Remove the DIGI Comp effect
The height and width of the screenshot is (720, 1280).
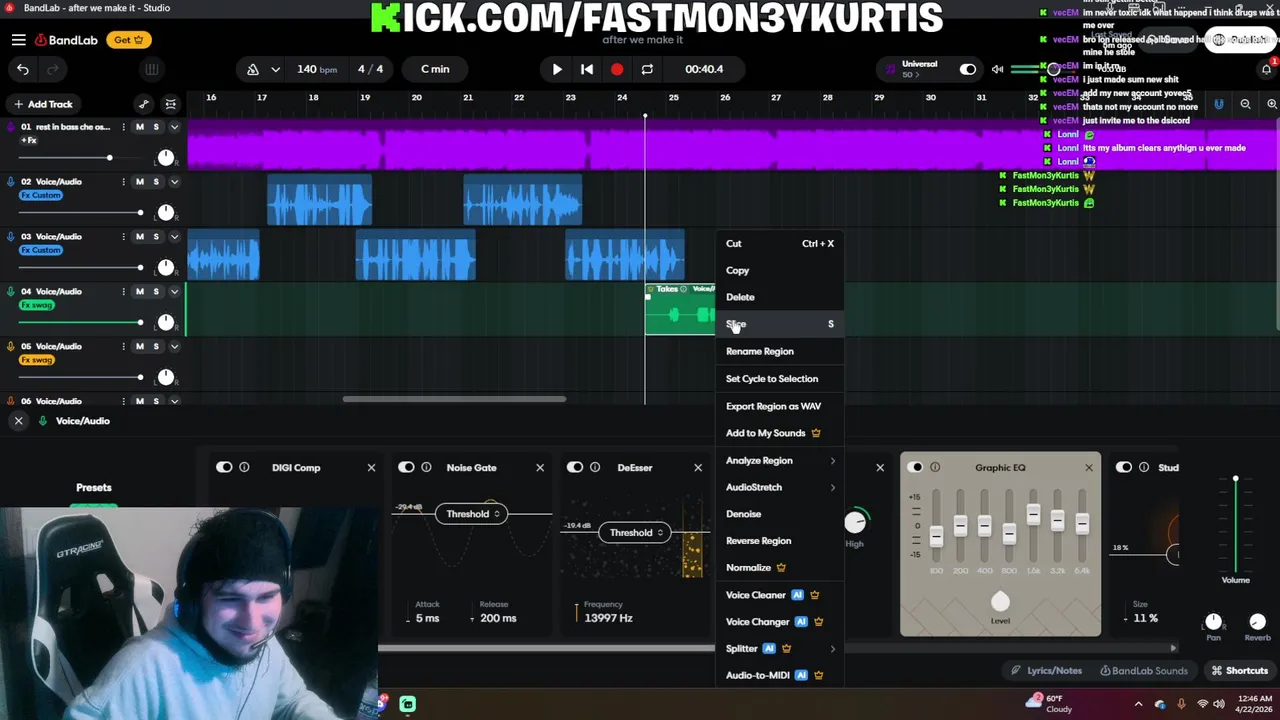pyautogui.click(x=371, y=467)
